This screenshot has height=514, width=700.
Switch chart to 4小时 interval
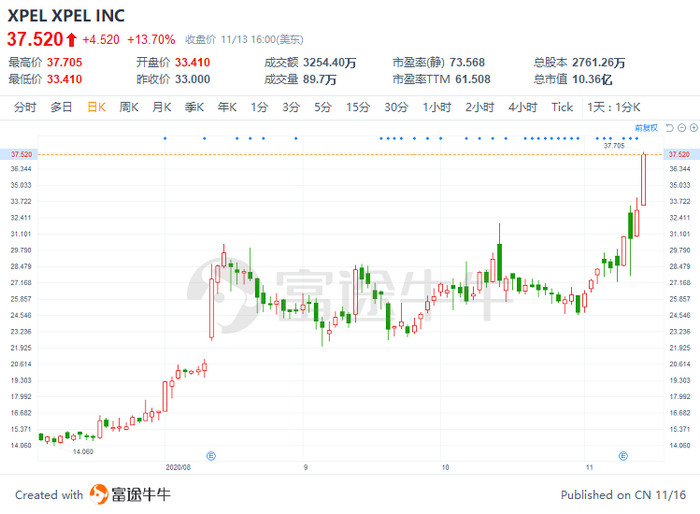pos(523,107)
